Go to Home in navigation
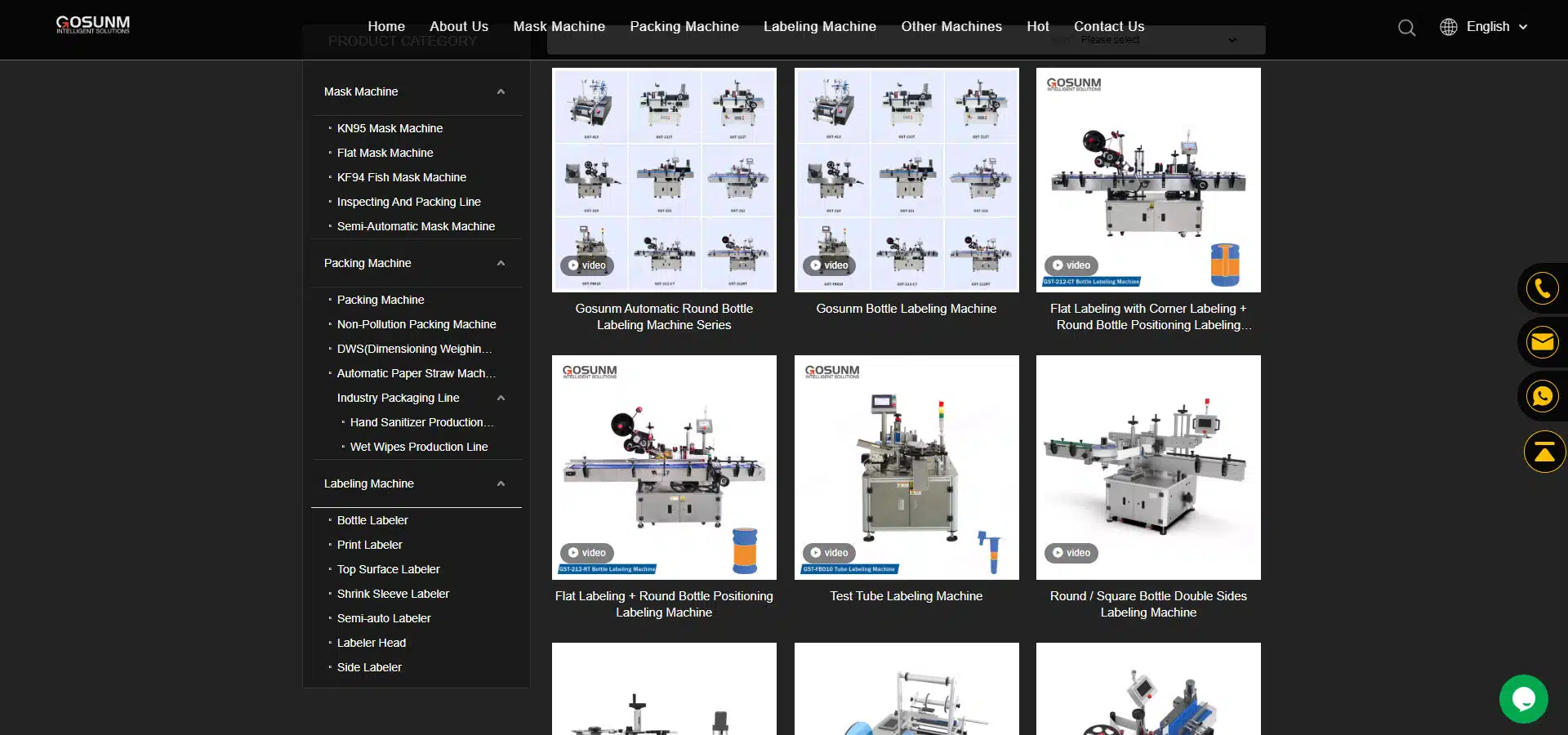The image size is (1568, 735). coord(386,26)
